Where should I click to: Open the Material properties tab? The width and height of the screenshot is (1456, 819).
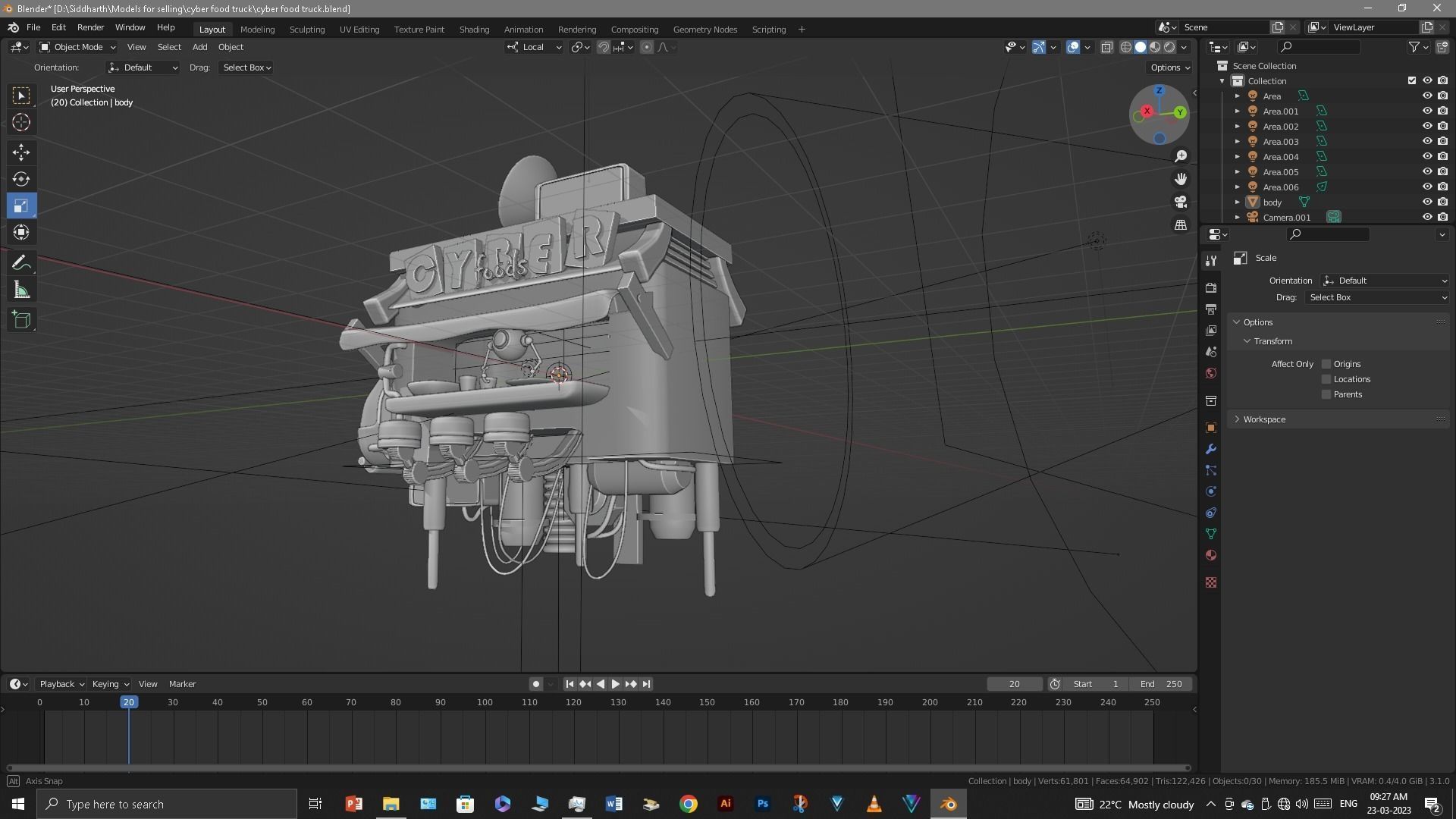click(x=1211, y=555)
